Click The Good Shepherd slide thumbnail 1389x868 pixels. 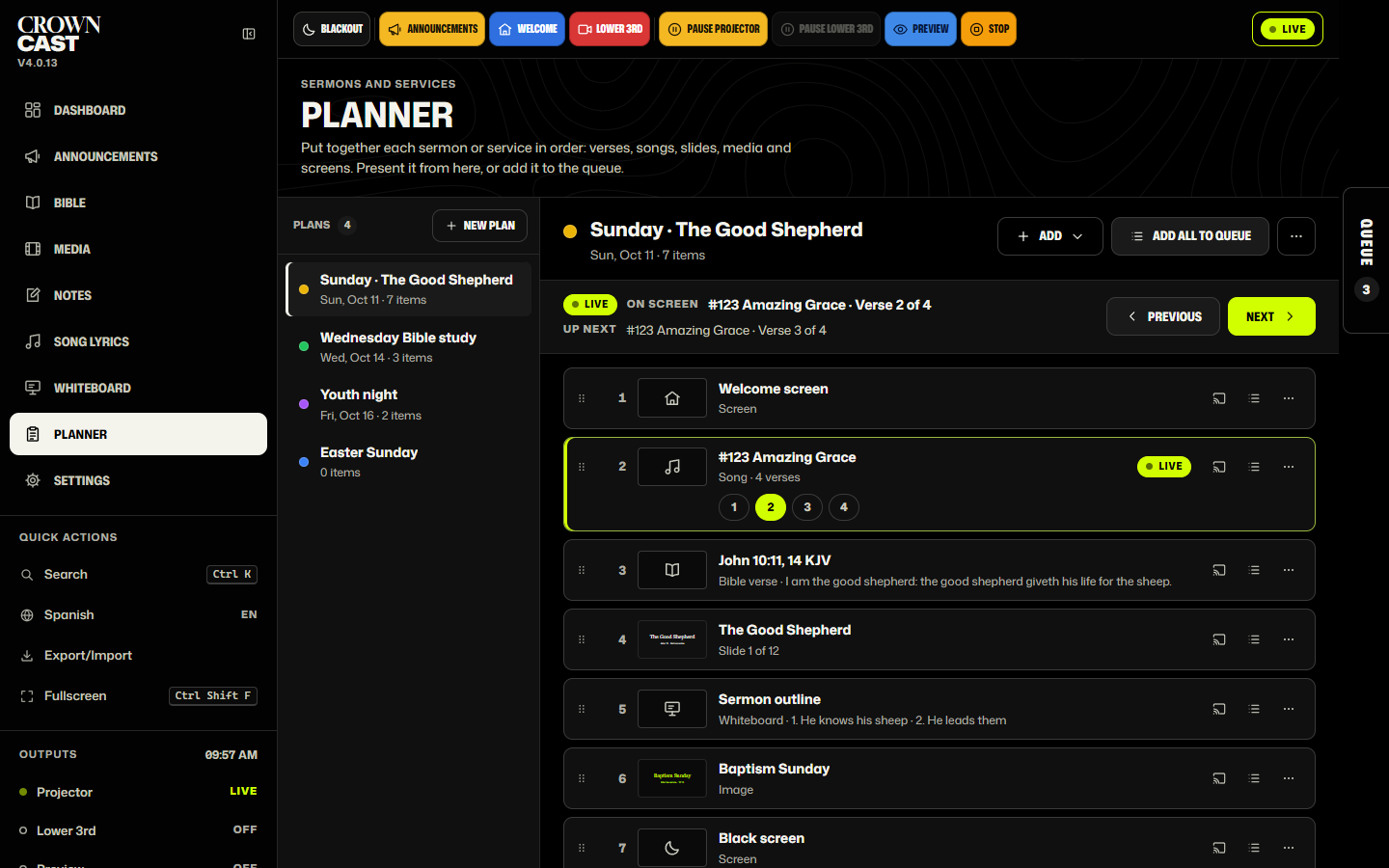(672, 639)
